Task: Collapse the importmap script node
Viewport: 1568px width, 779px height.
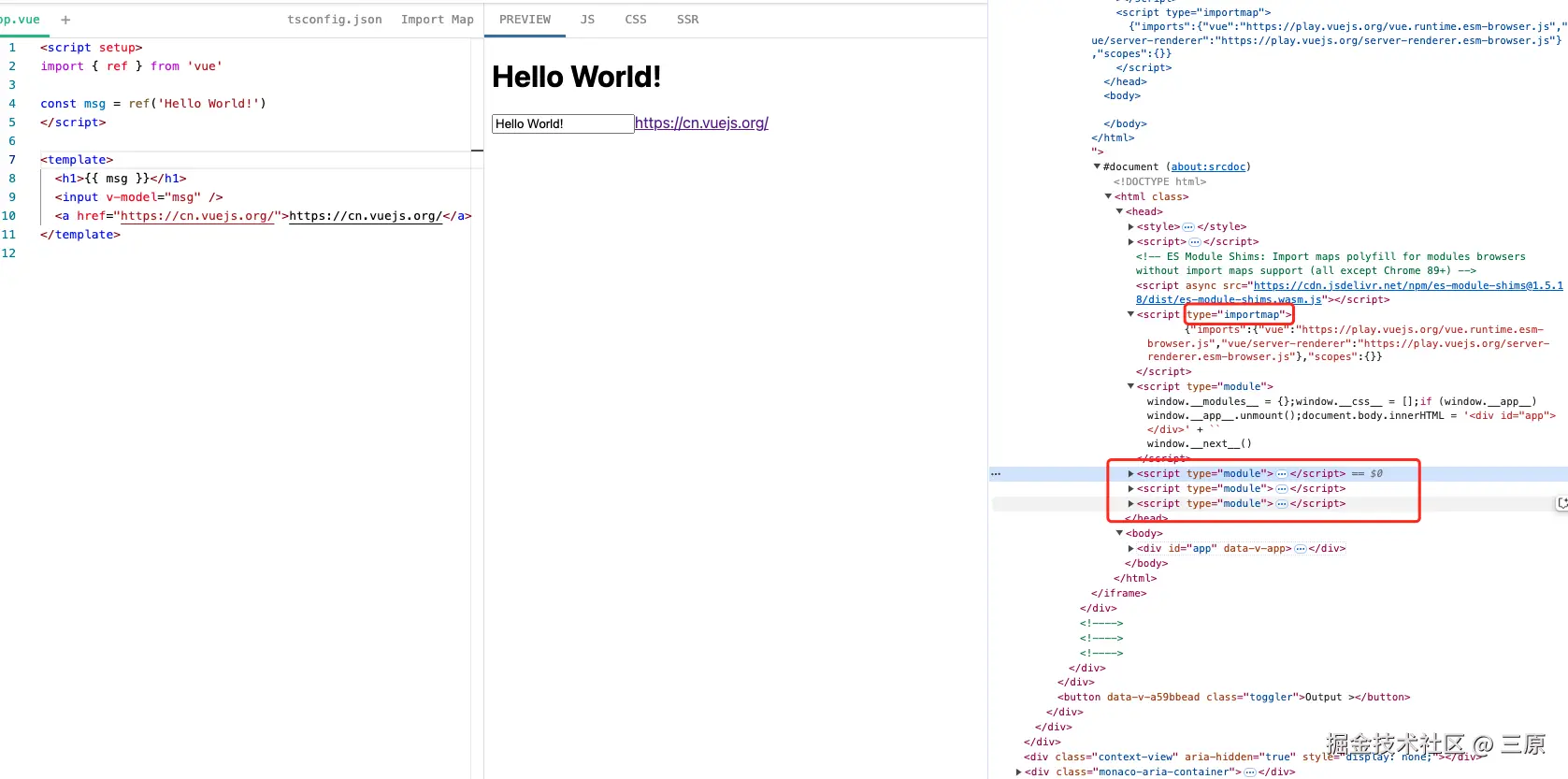Action: pyautogui.click(x=1130, y=315)
